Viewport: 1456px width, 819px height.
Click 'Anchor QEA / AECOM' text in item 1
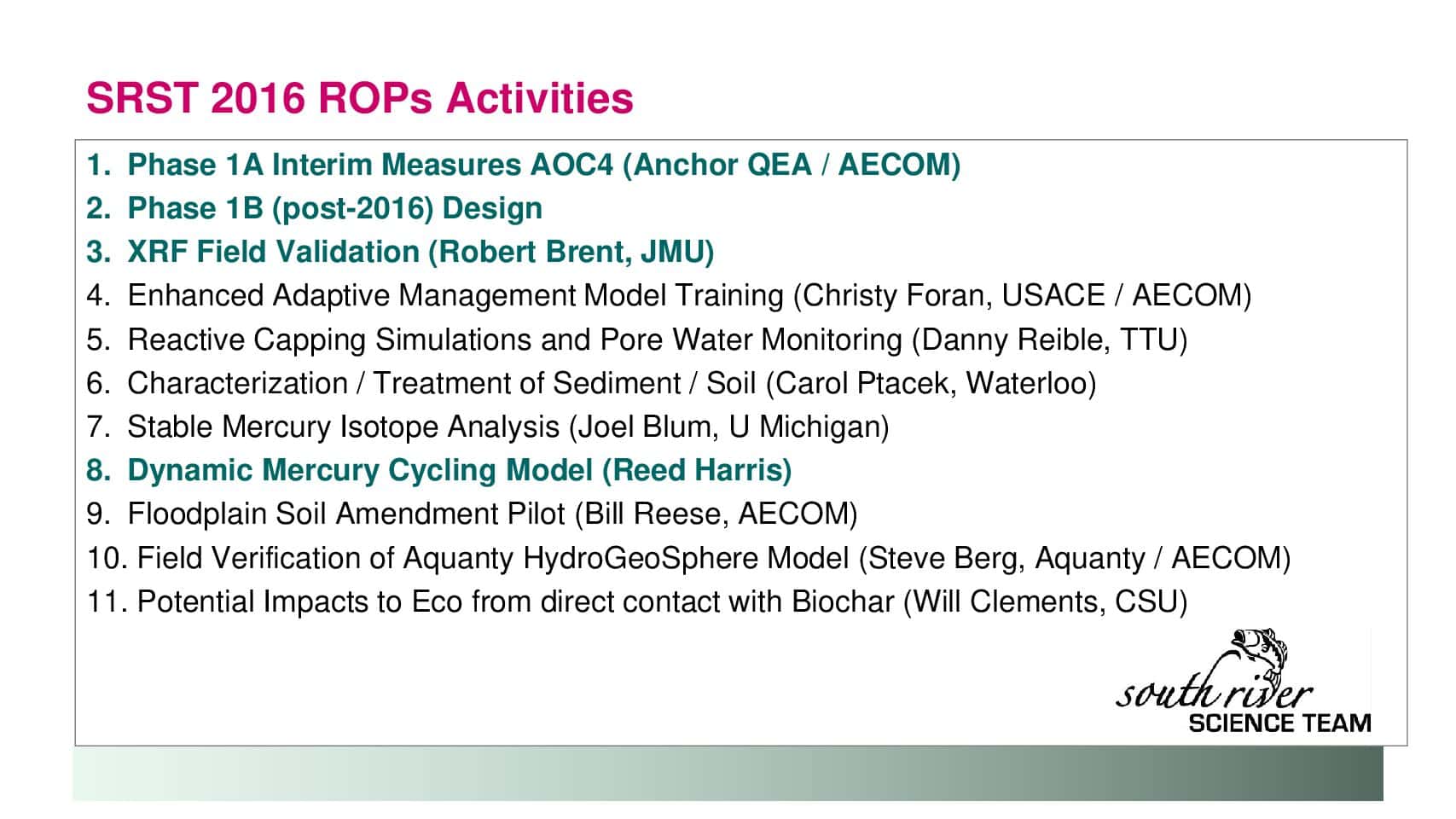tap(792, 165)
